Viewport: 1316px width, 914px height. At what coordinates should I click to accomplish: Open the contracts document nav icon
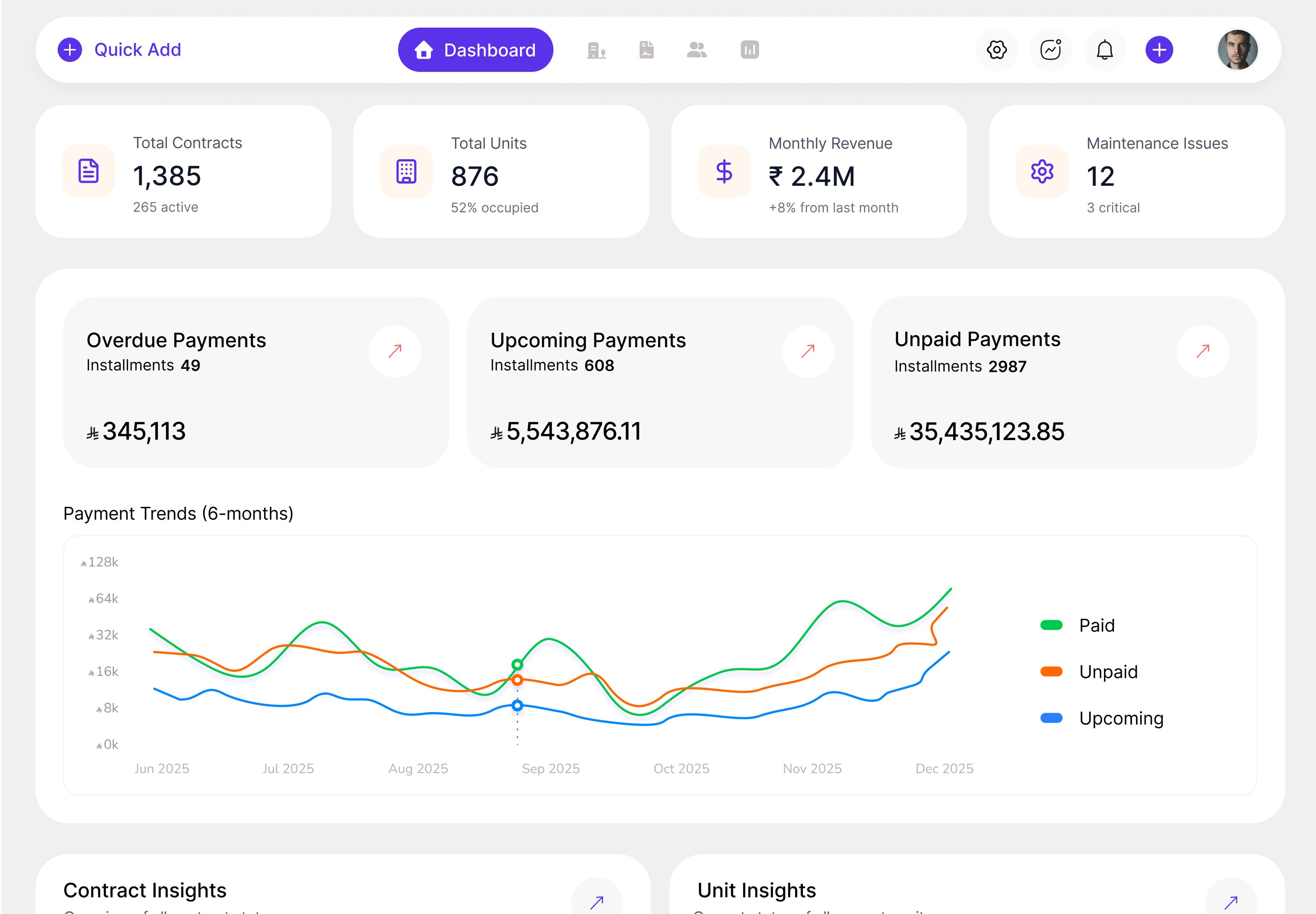(647, 50)
